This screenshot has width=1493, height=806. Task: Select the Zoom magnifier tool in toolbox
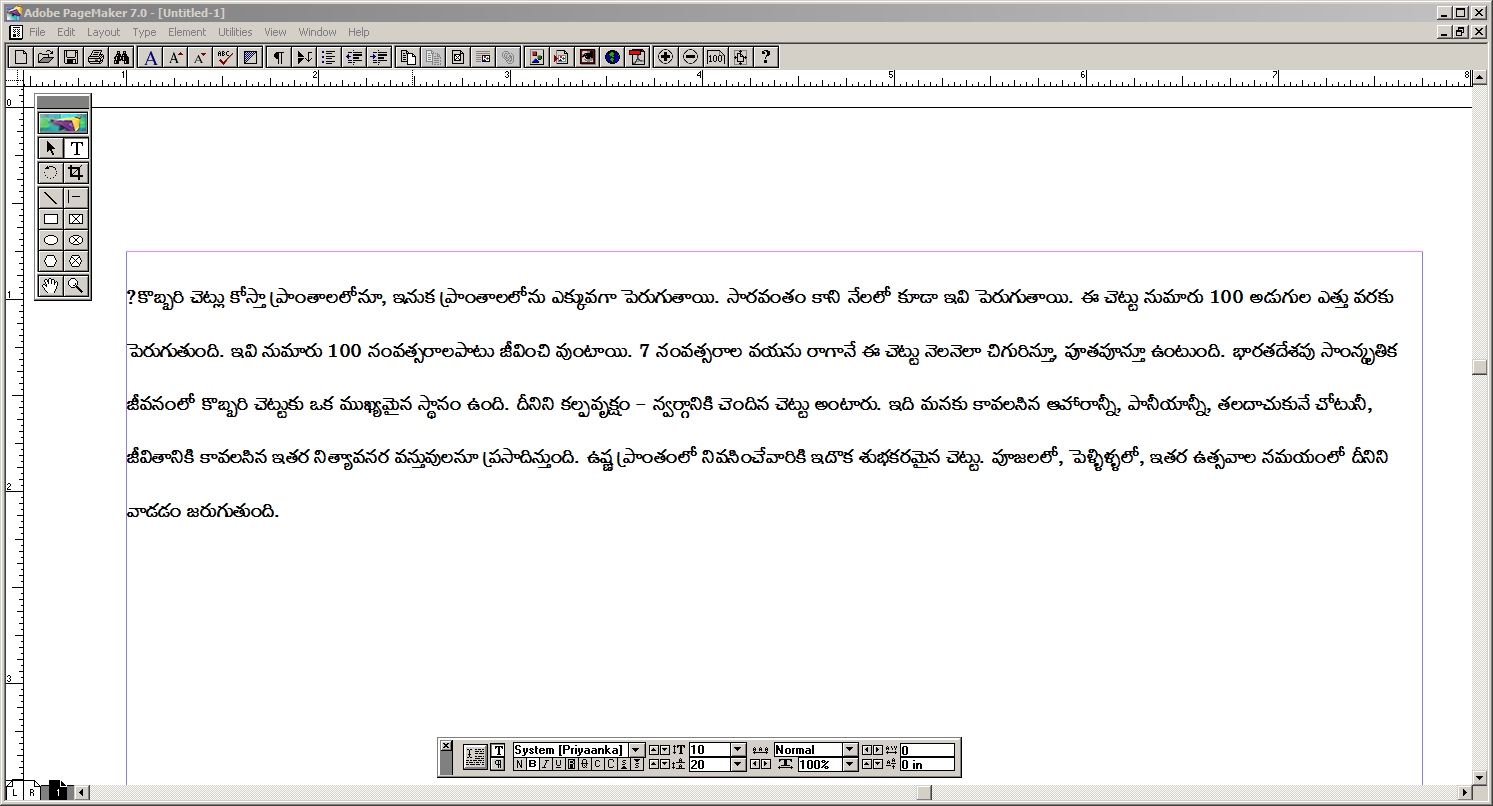click(x=76, y=286)
